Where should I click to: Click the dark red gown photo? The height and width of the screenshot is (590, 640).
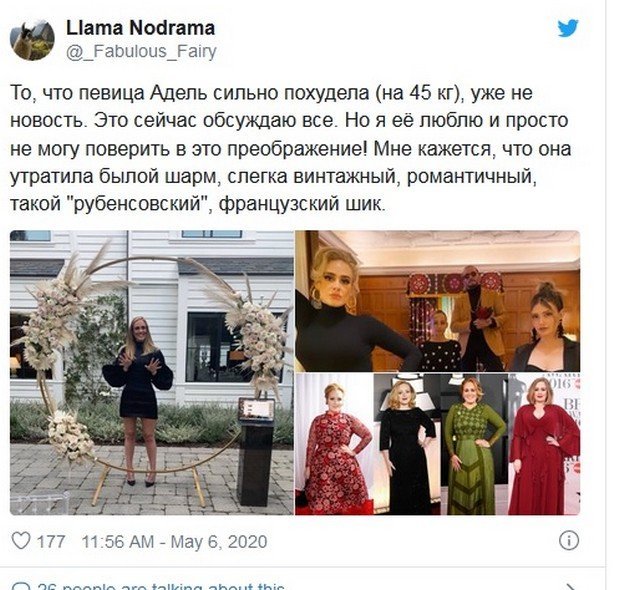click(x=544, y=444)
